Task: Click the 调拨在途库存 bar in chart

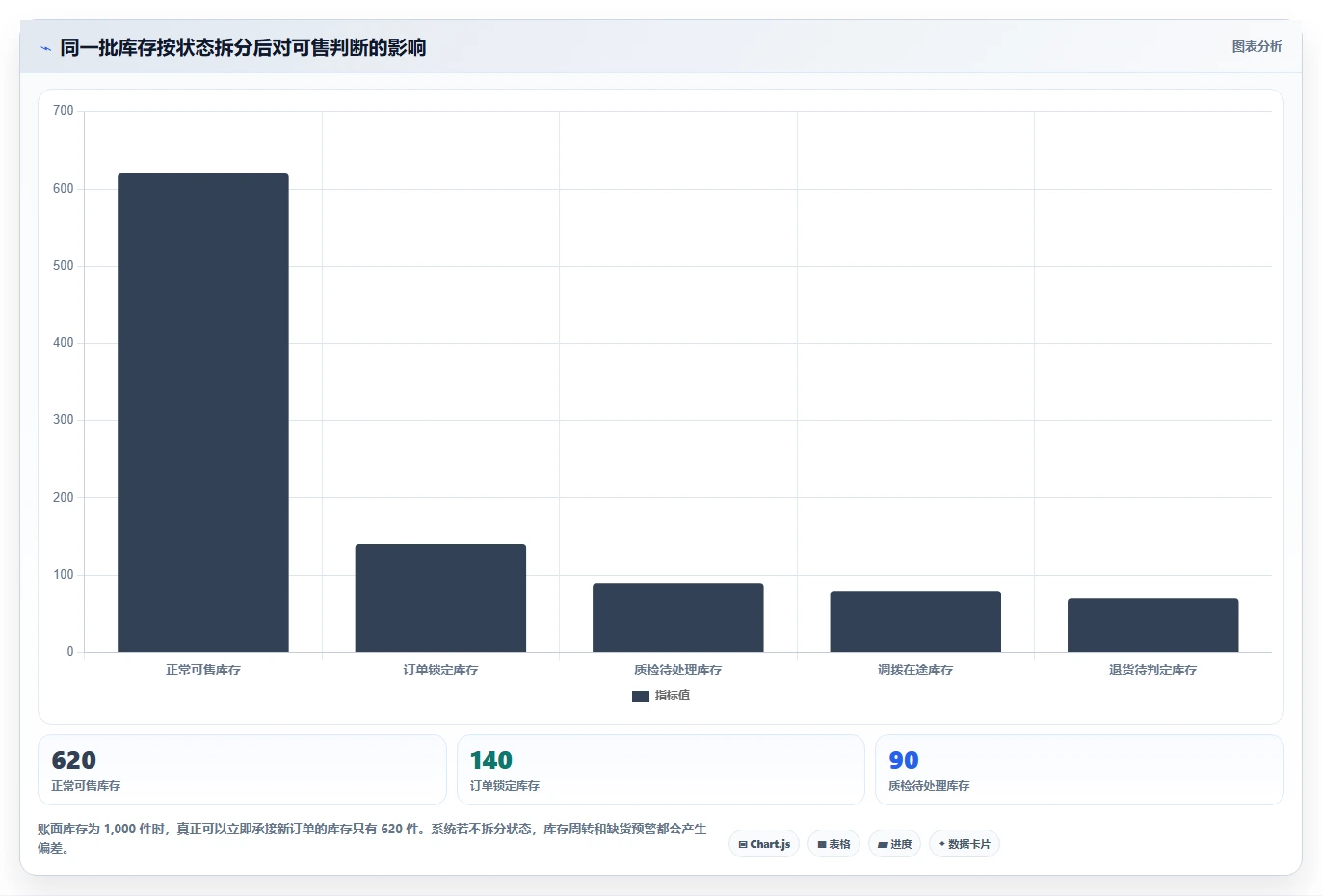Action: pos(915,621)
